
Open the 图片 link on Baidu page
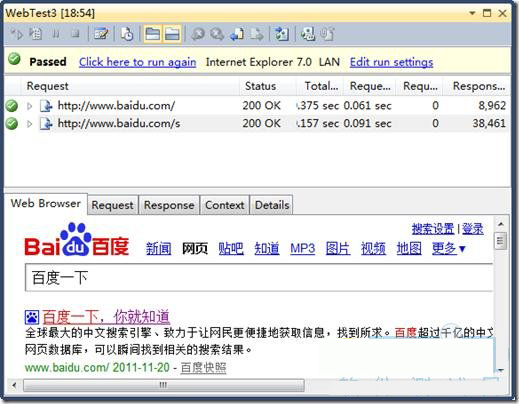coord(338,249)
